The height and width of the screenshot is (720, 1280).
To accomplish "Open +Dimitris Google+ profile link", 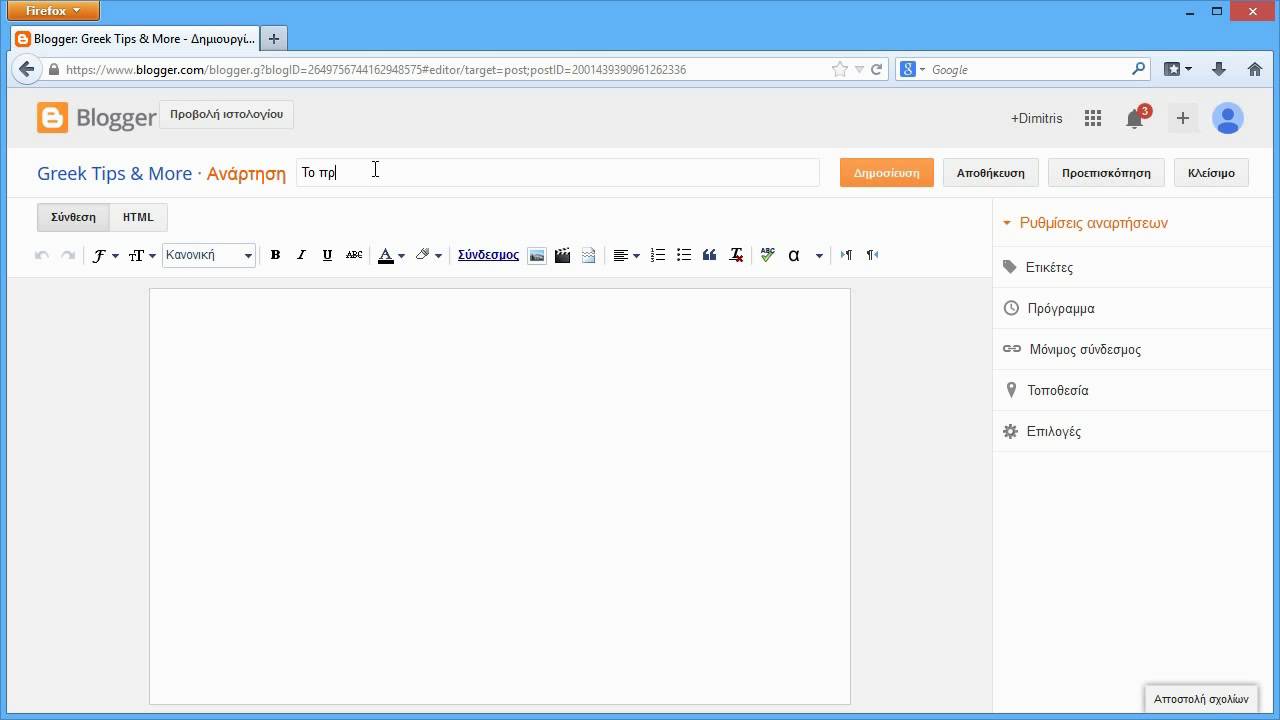I will tap(1036, 118).
